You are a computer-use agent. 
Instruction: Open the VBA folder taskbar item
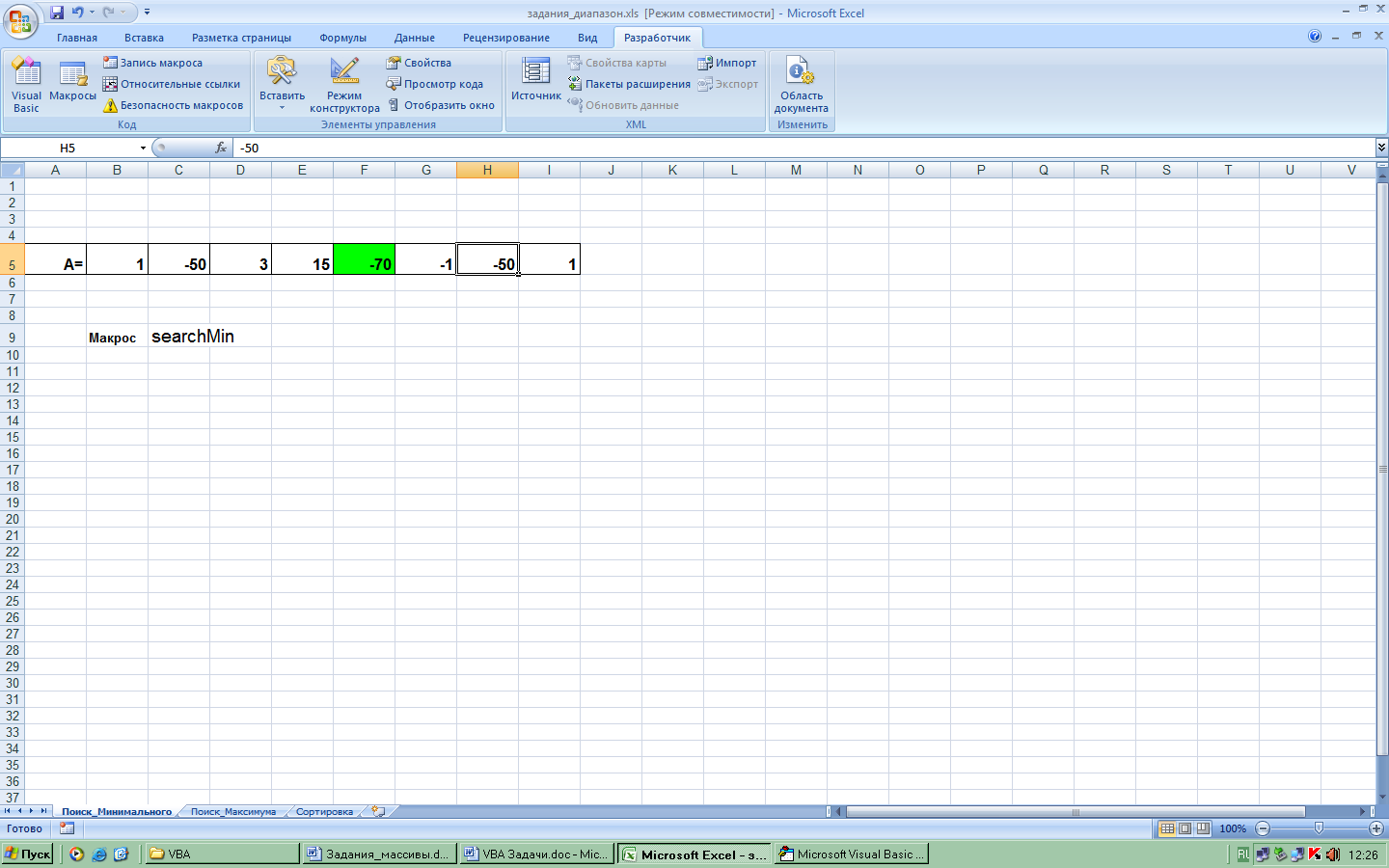point(222,854)
